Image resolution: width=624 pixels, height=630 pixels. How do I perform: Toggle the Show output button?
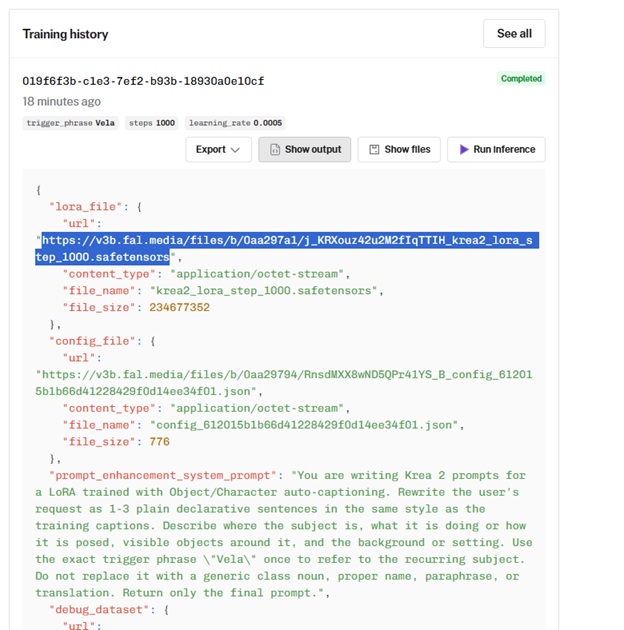pyautogui.click(x=305, y=149)
